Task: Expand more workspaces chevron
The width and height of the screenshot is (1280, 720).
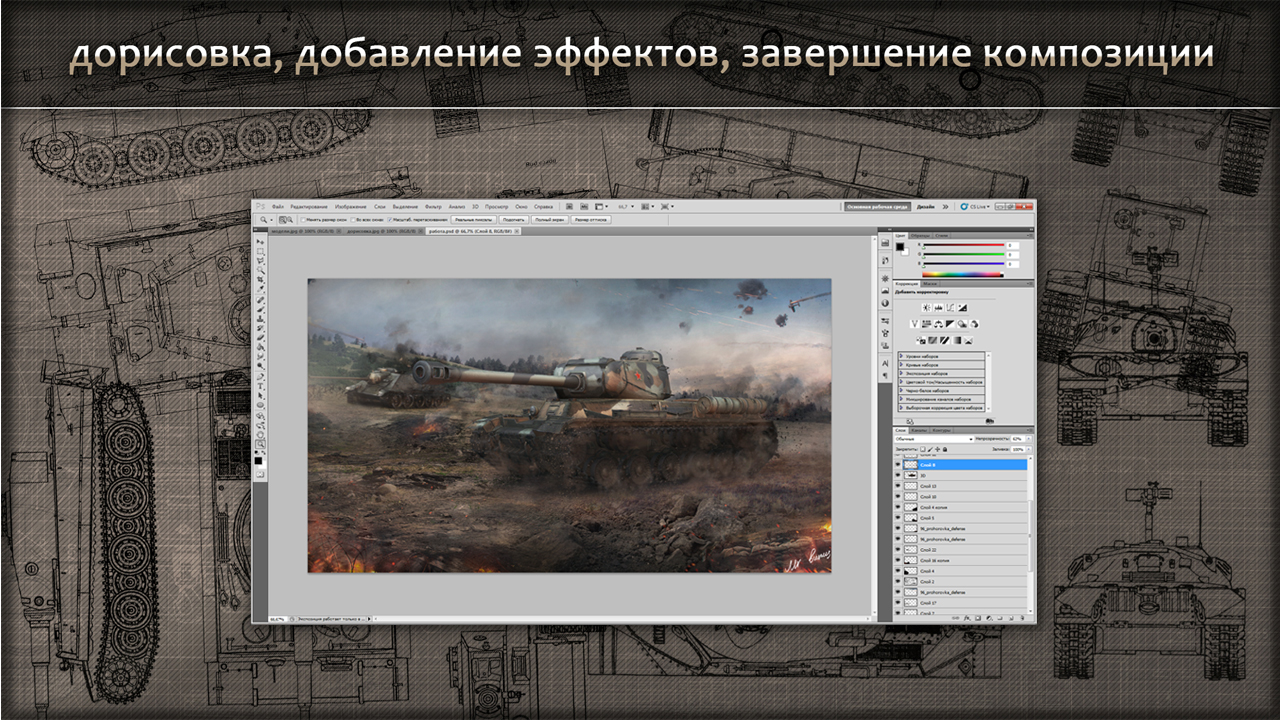Action: pyautogui.click(x=945, y=207)
